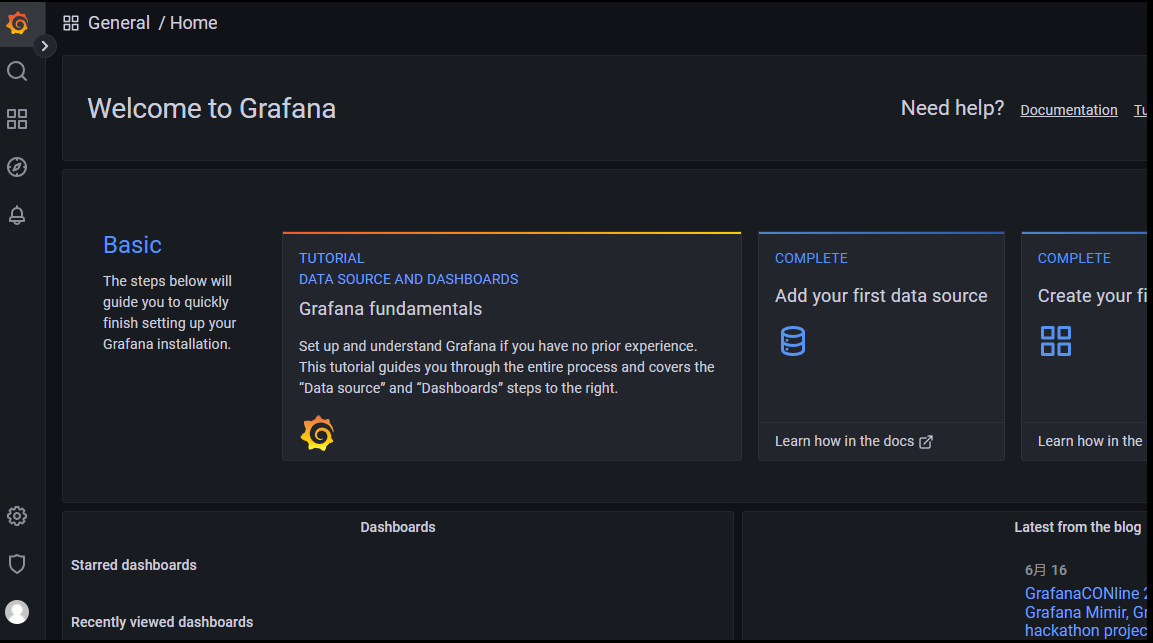This screenshot has height=643, width=1153.
Task: Click the DATA SOURCE AND DASHBOARDS label
Action: 408,280
